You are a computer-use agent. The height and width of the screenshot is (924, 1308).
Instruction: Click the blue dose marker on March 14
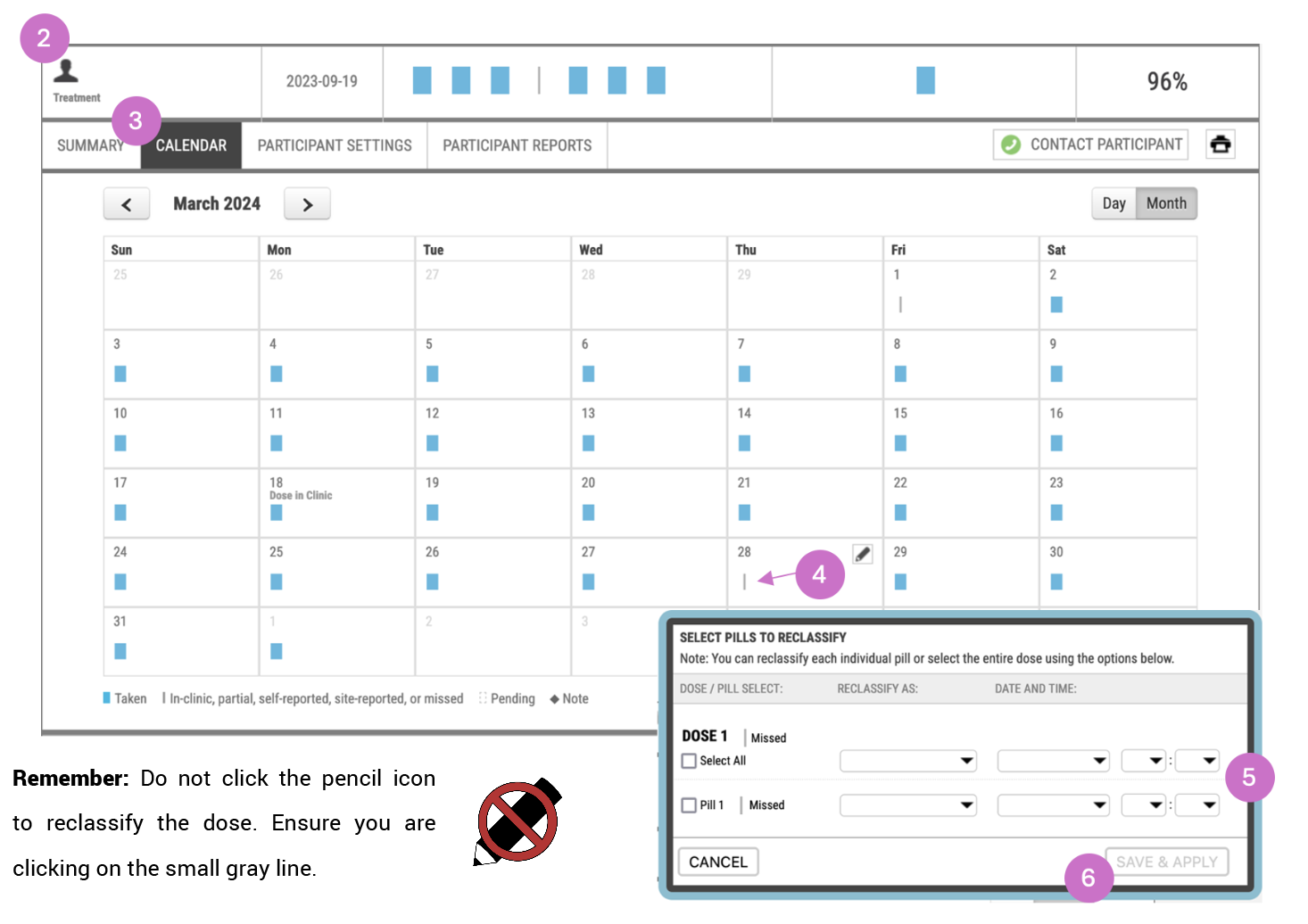(745, 443)
